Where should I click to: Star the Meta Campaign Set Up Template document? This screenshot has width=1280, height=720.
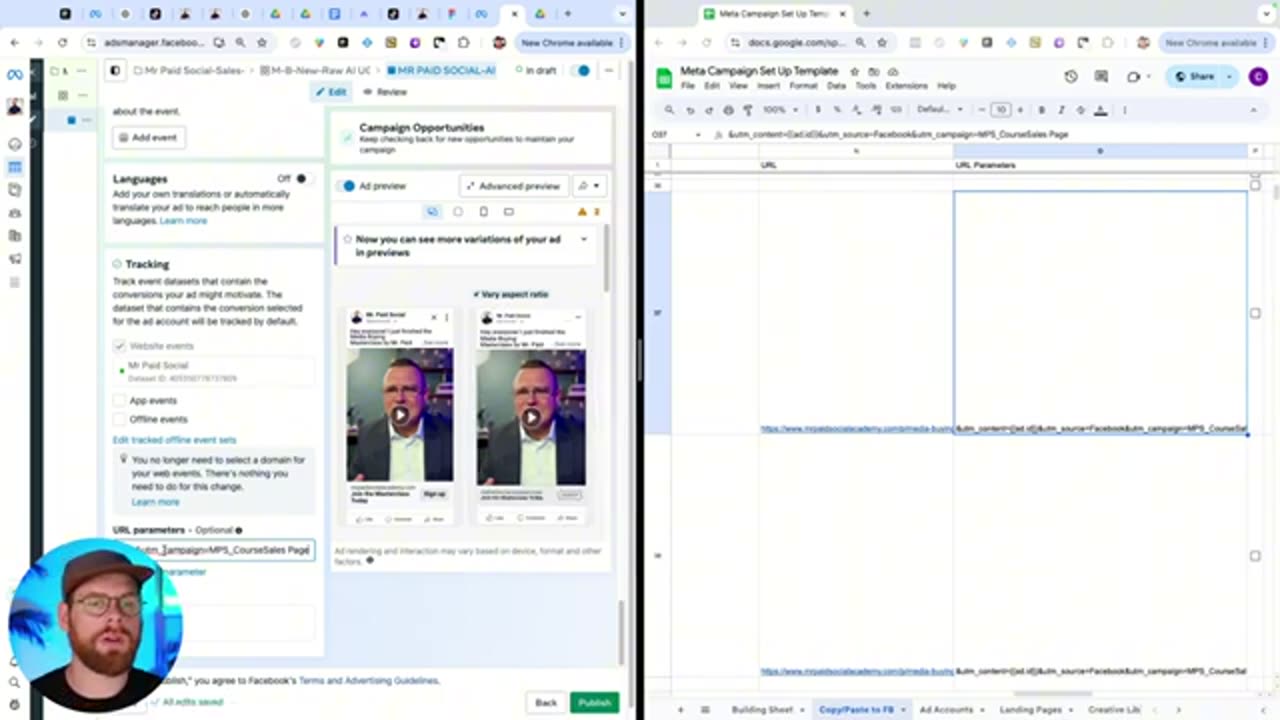tap(854, 72)
